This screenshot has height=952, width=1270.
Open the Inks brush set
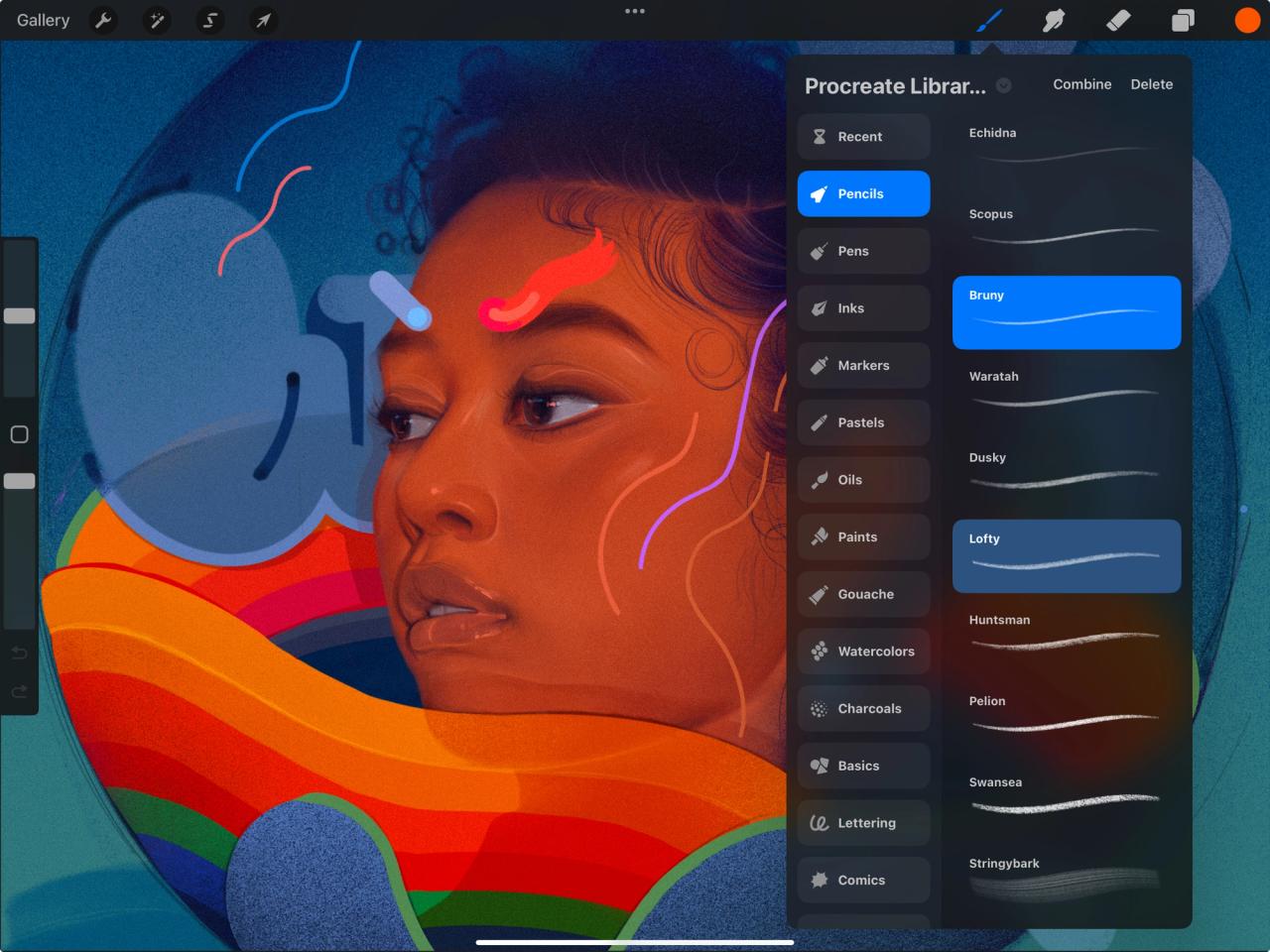[x=862, y=307]
